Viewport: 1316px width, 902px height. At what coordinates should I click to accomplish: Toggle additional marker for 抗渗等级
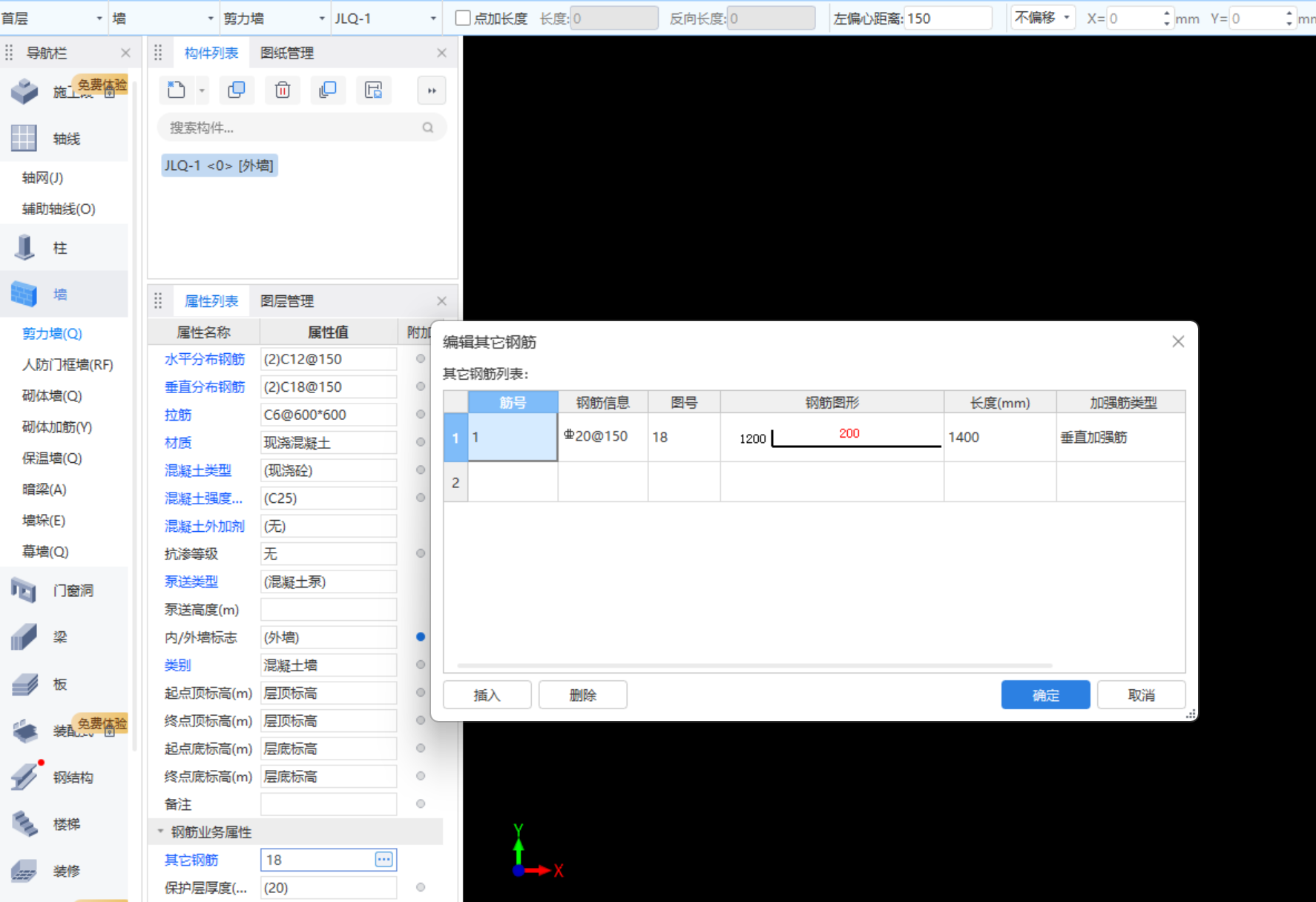421,553
